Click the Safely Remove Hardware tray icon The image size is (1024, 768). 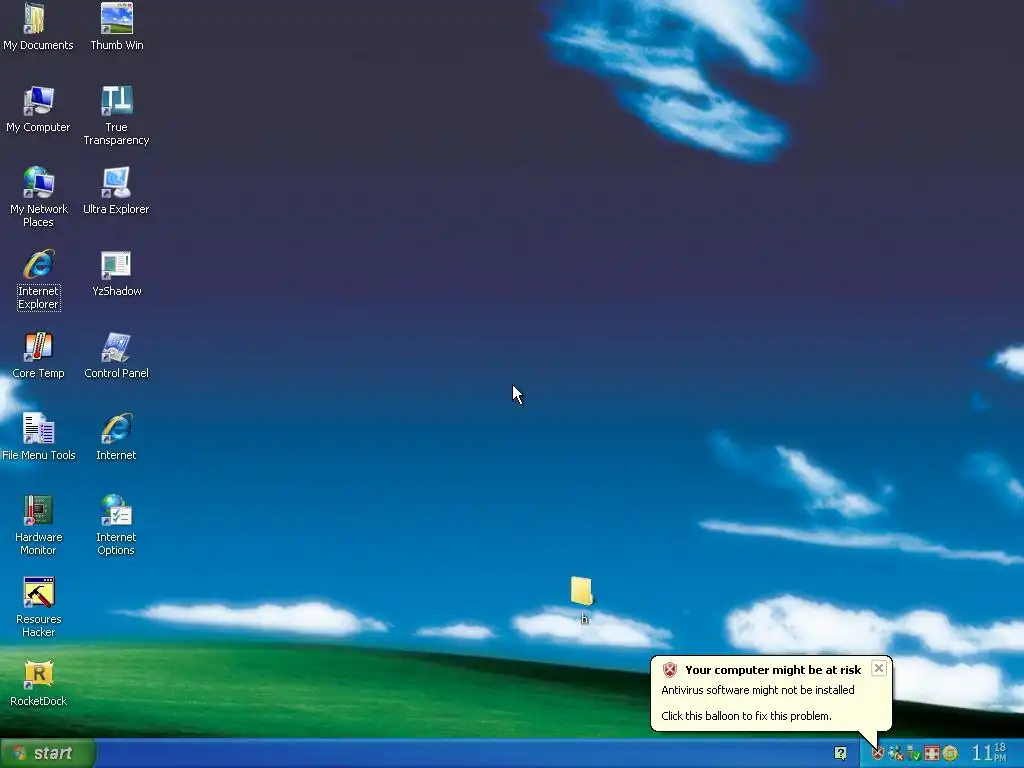click(x=914, y=754)
